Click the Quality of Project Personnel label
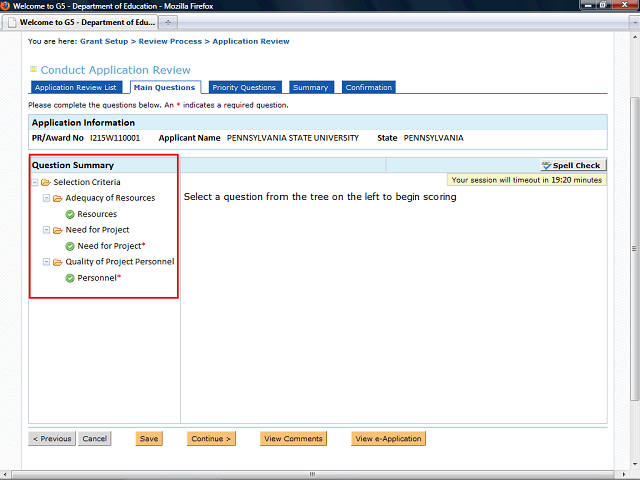The width and height of the screenshot is (640, 480). coord(120,262)
